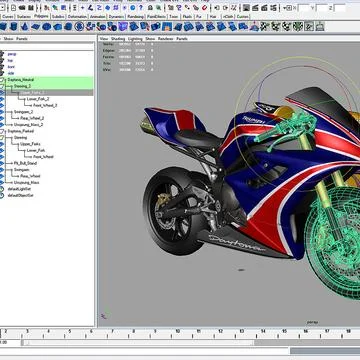Toggle make selected object live
Screen dimensions: 360x360
coord(204,7)
